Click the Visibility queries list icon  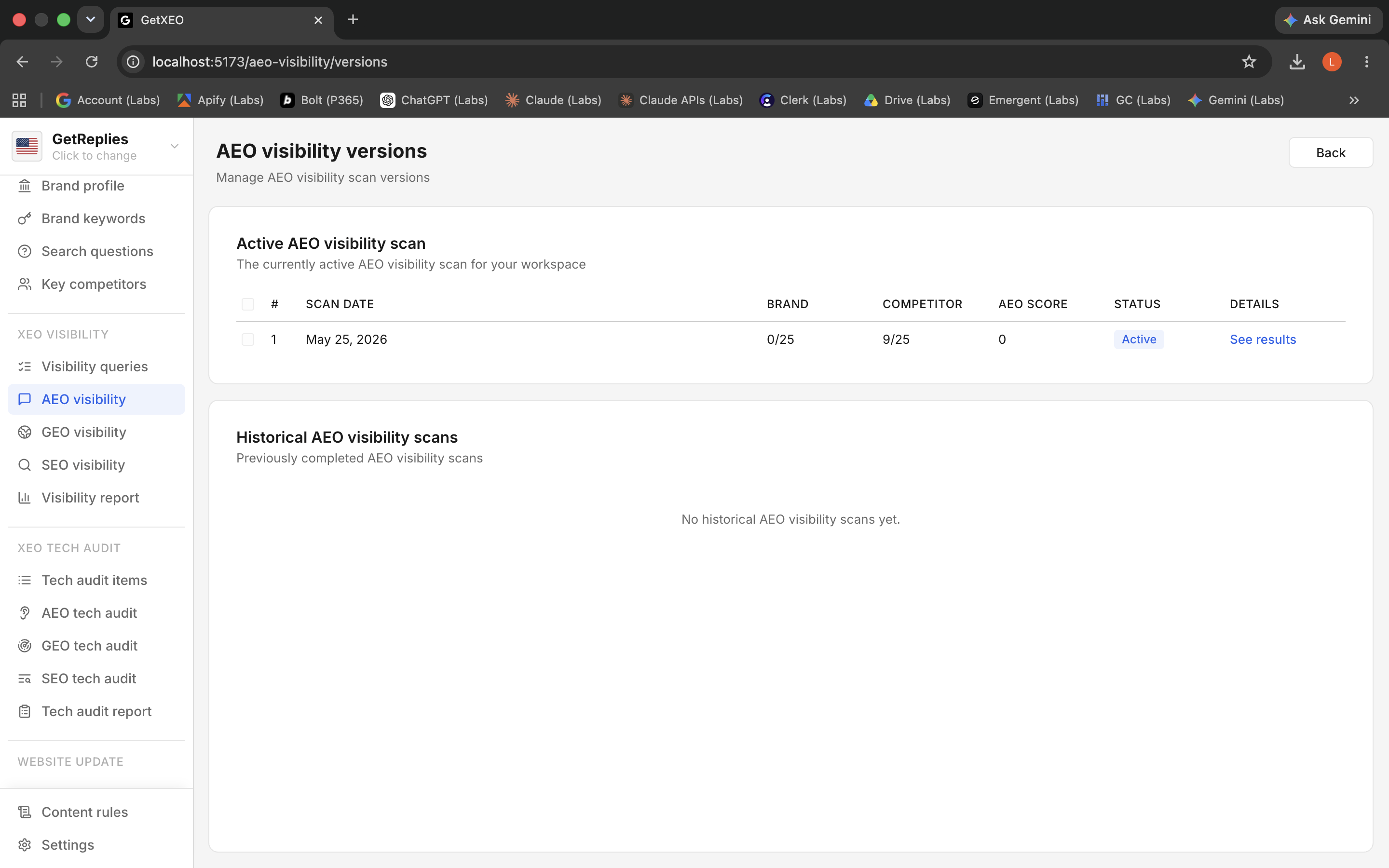[24, 366]
